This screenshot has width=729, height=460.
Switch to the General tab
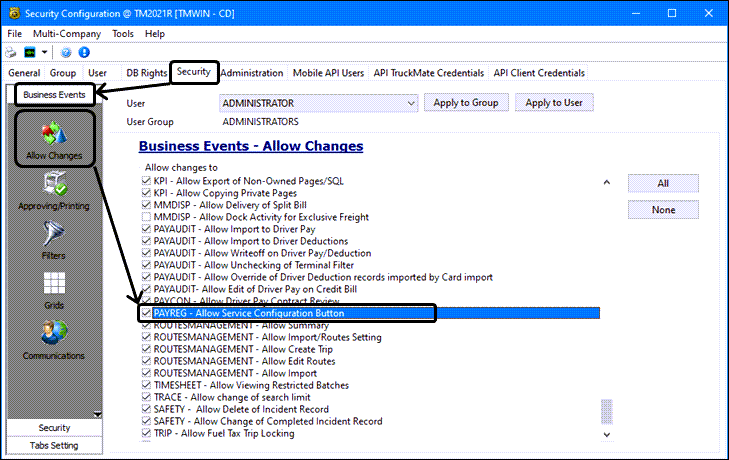(x=24, y=73)
